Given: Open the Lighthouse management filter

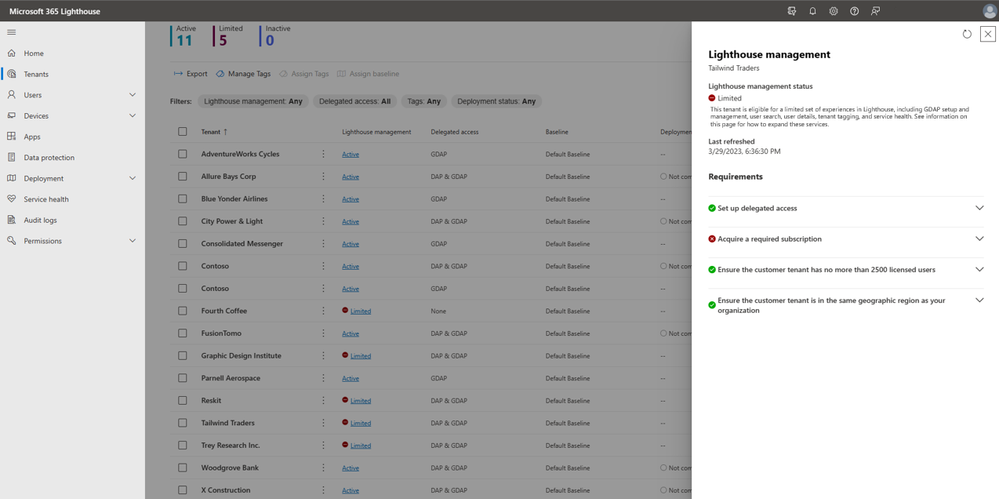Looking at the screenshot, I should 253,101.
